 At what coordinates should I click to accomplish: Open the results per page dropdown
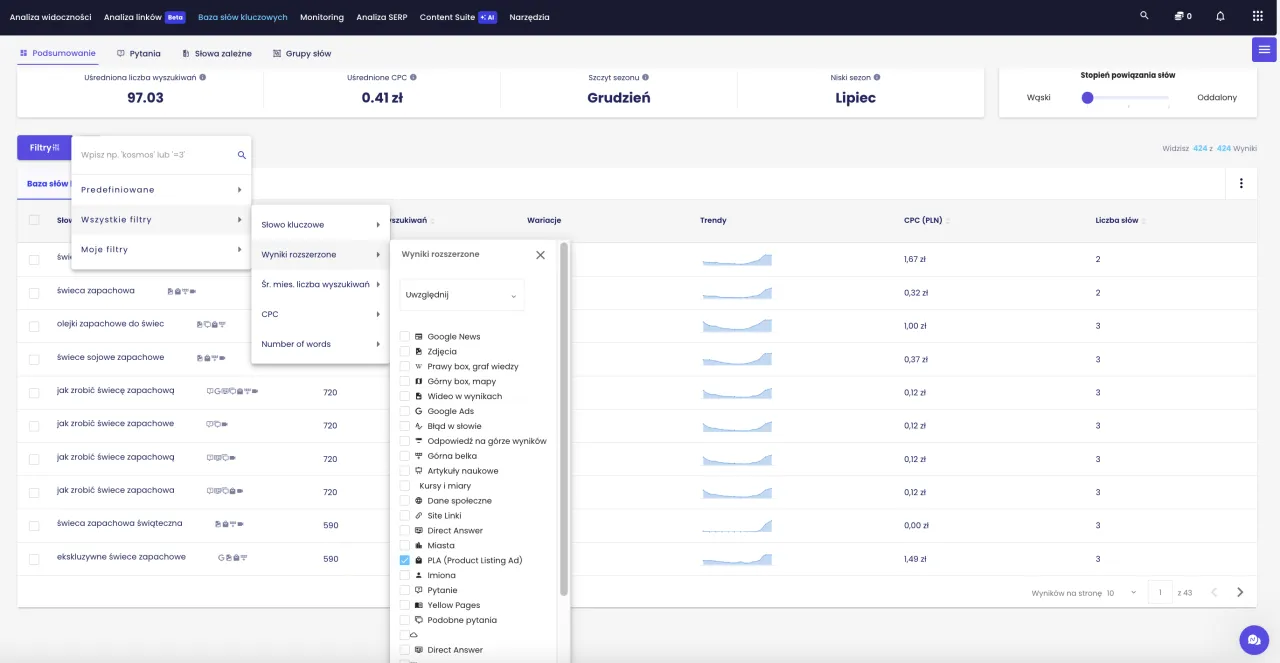[x=1122, y=593]
